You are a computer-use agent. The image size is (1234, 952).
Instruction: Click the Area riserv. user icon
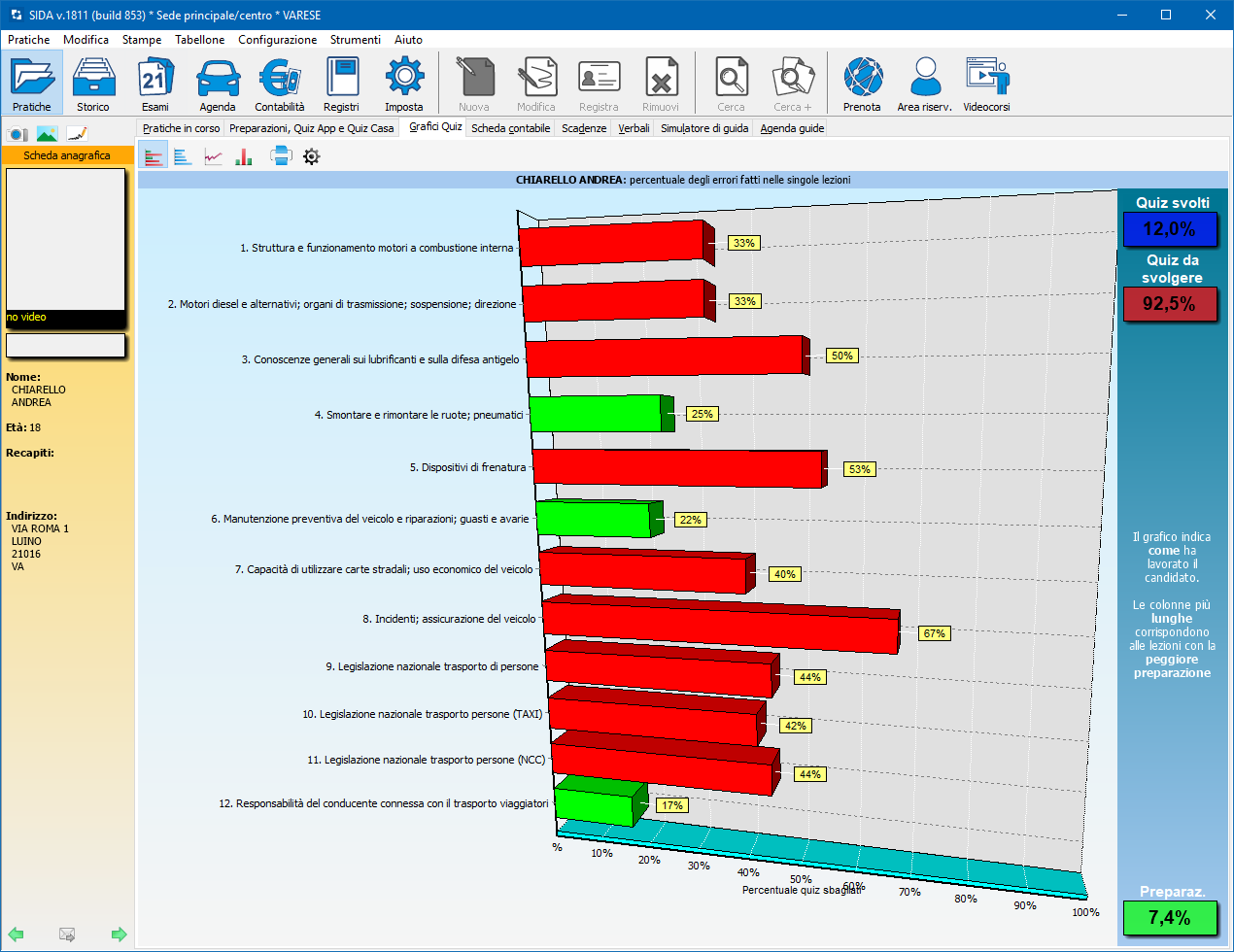pyautogui.click(x=924, y=84)
